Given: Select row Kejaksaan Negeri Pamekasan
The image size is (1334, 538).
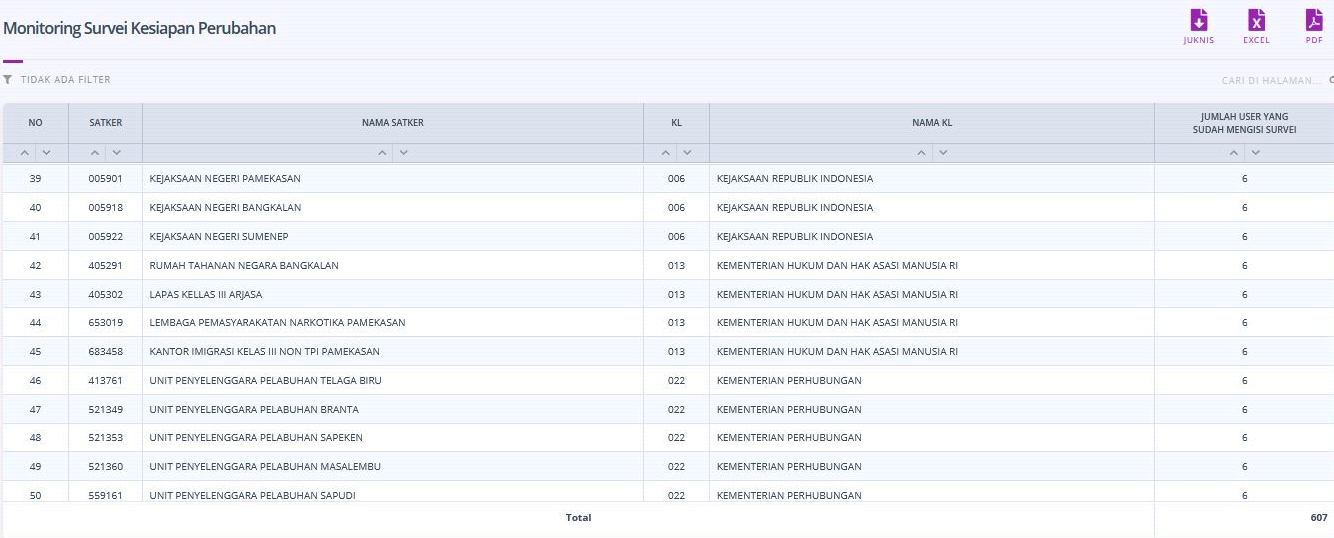Looking at the screenshot, I should (x=668, y=178).
